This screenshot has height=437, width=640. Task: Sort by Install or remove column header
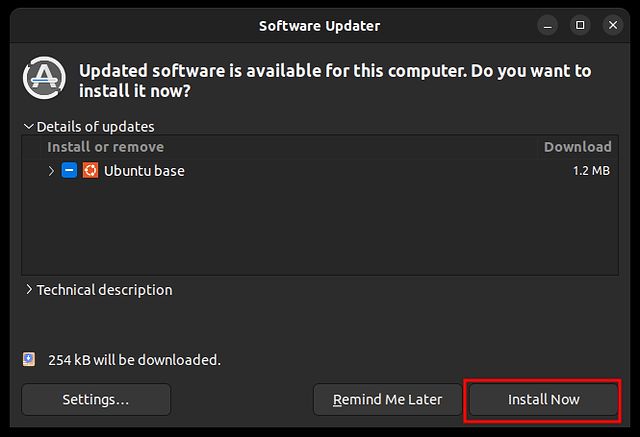105,147
